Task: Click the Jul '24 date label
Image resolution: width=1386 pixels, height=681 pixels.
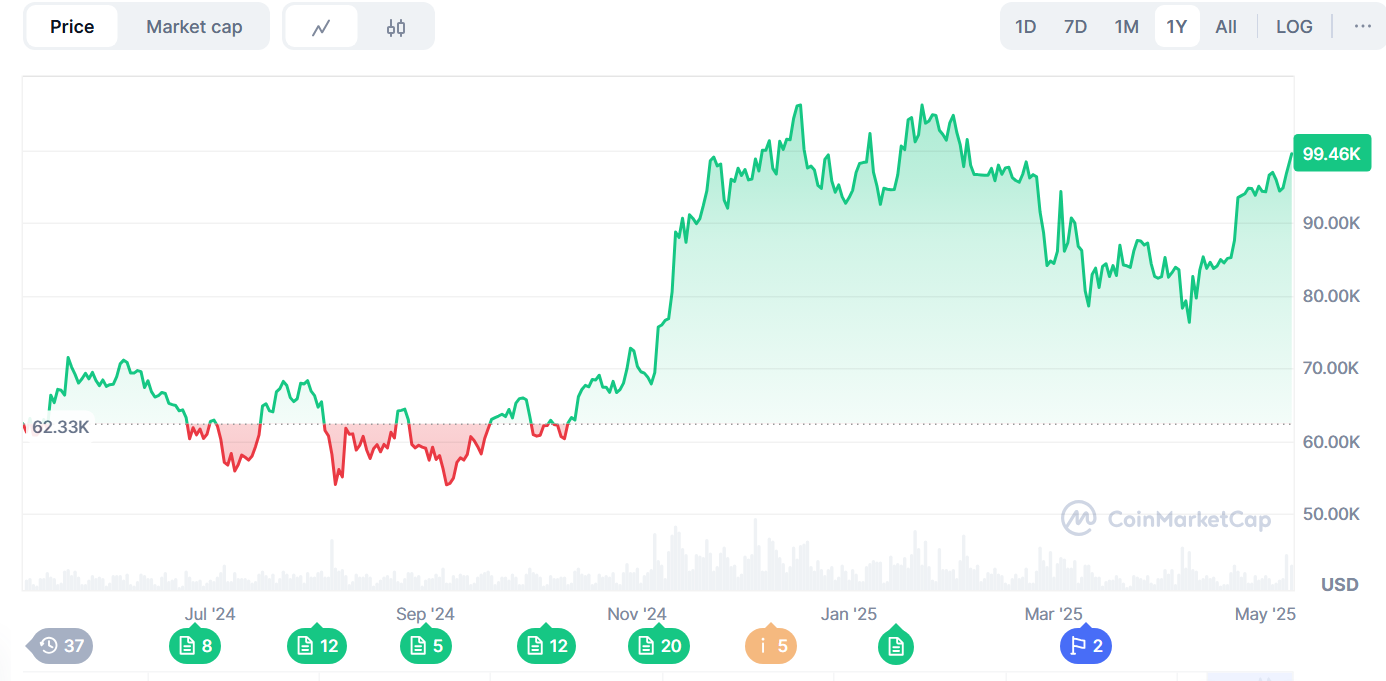Action: coord(210,614)
